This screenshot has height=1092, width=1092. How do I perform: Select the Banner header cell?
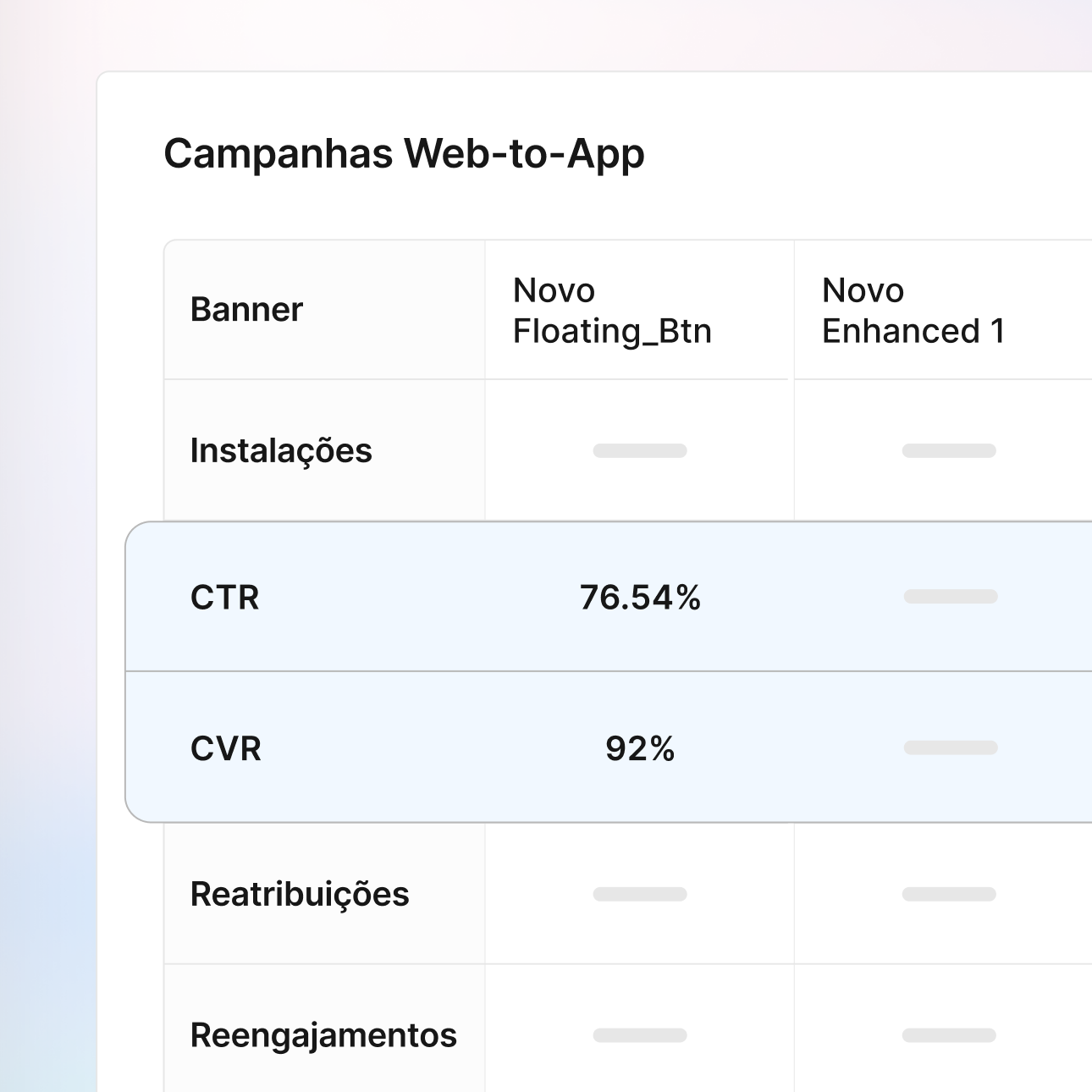pyautogui.click(x=246, y=310)
